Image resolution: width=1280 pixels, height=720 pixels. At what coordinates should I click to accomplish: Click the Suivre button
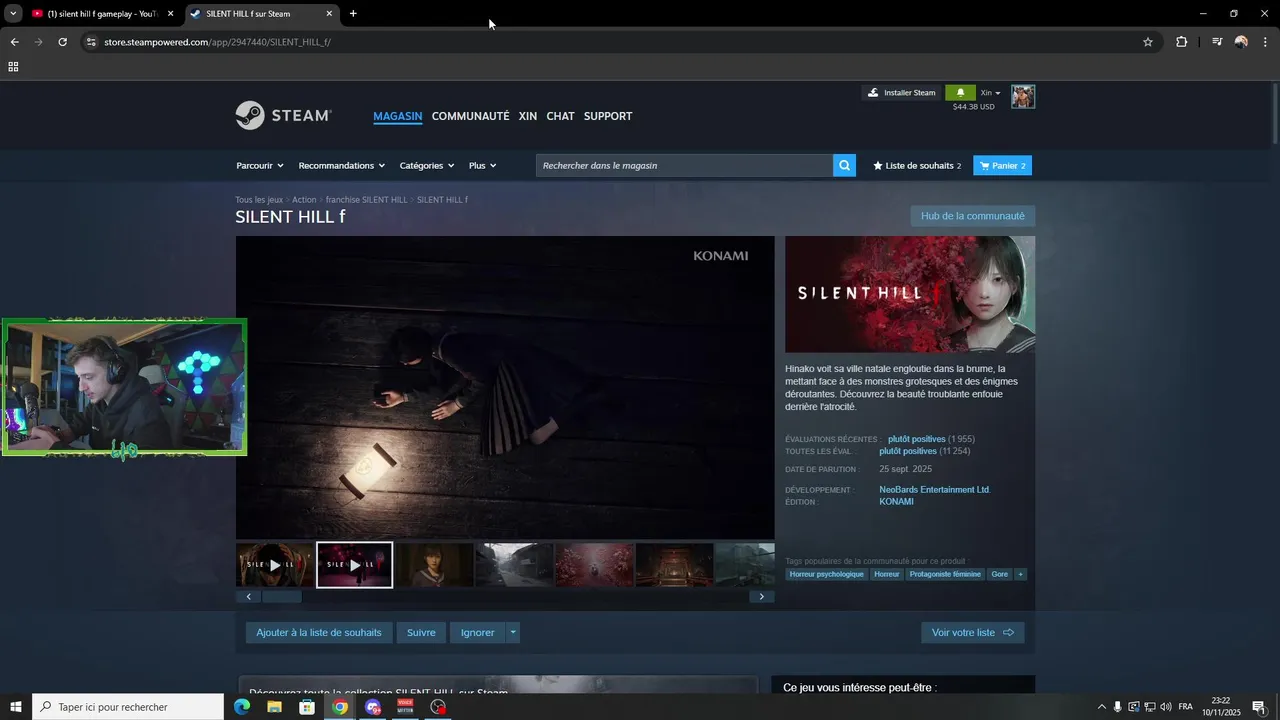click(421, 633)
